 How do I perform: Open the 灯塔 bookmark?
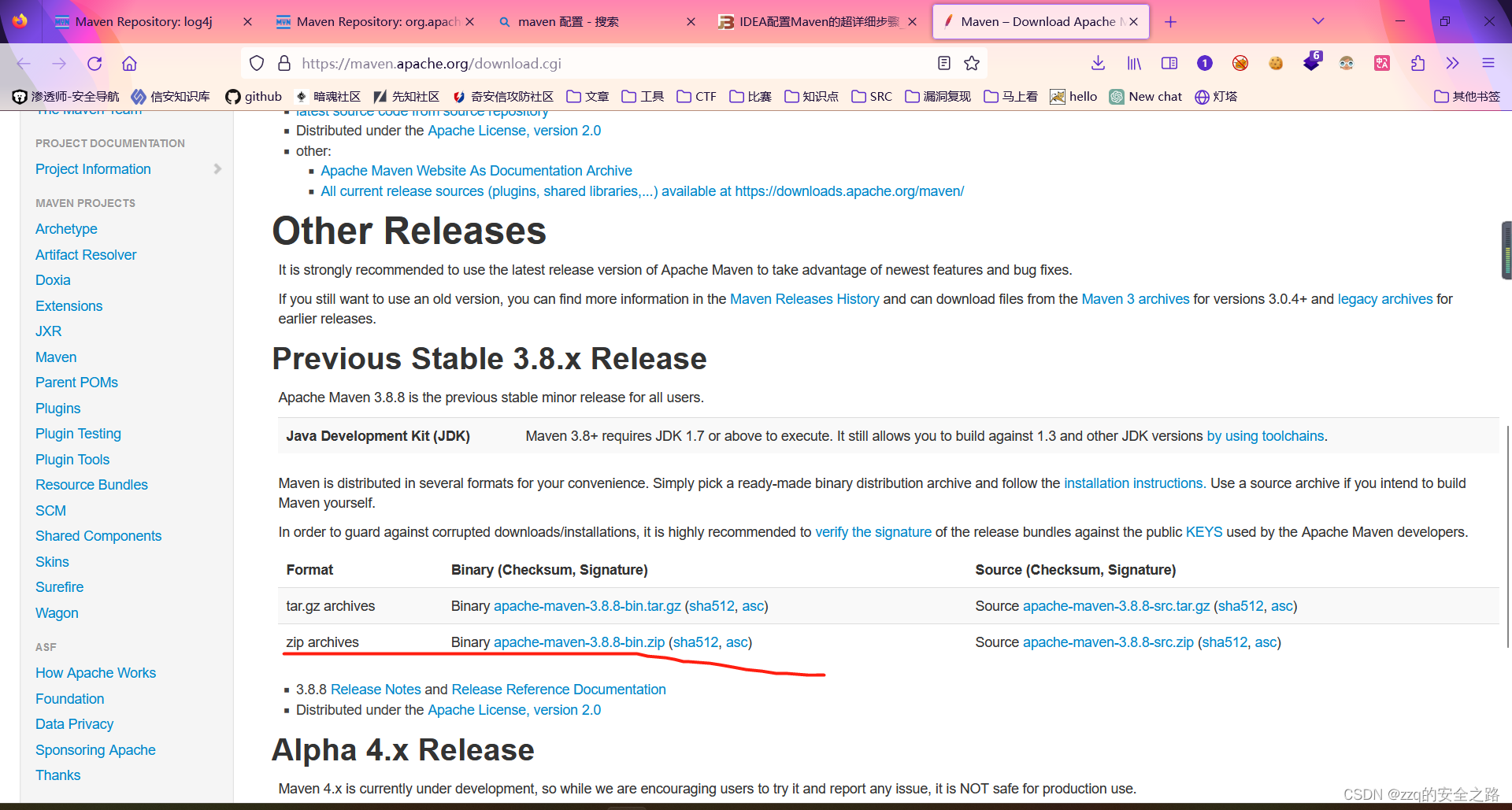(1217, 97)
